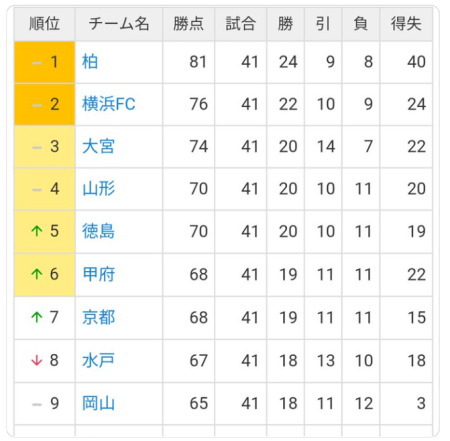Click the gray dash icon beside rank 9

37,405
